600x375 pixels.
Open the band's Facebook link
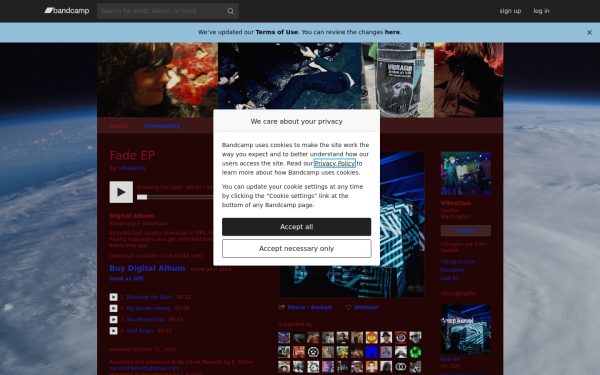point(452,270)
